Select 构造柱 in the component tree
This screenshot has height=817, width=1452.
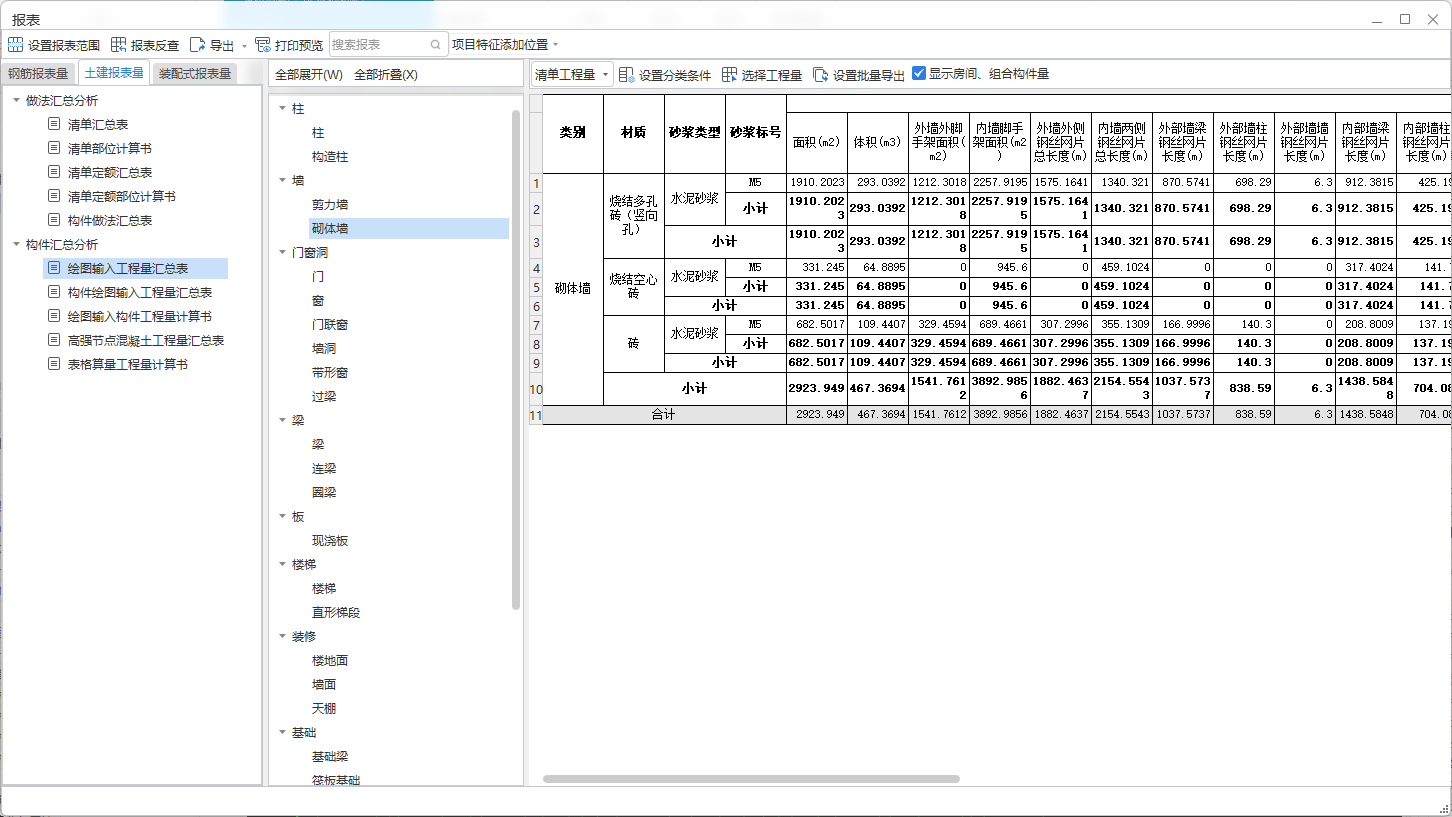[330, 156]
